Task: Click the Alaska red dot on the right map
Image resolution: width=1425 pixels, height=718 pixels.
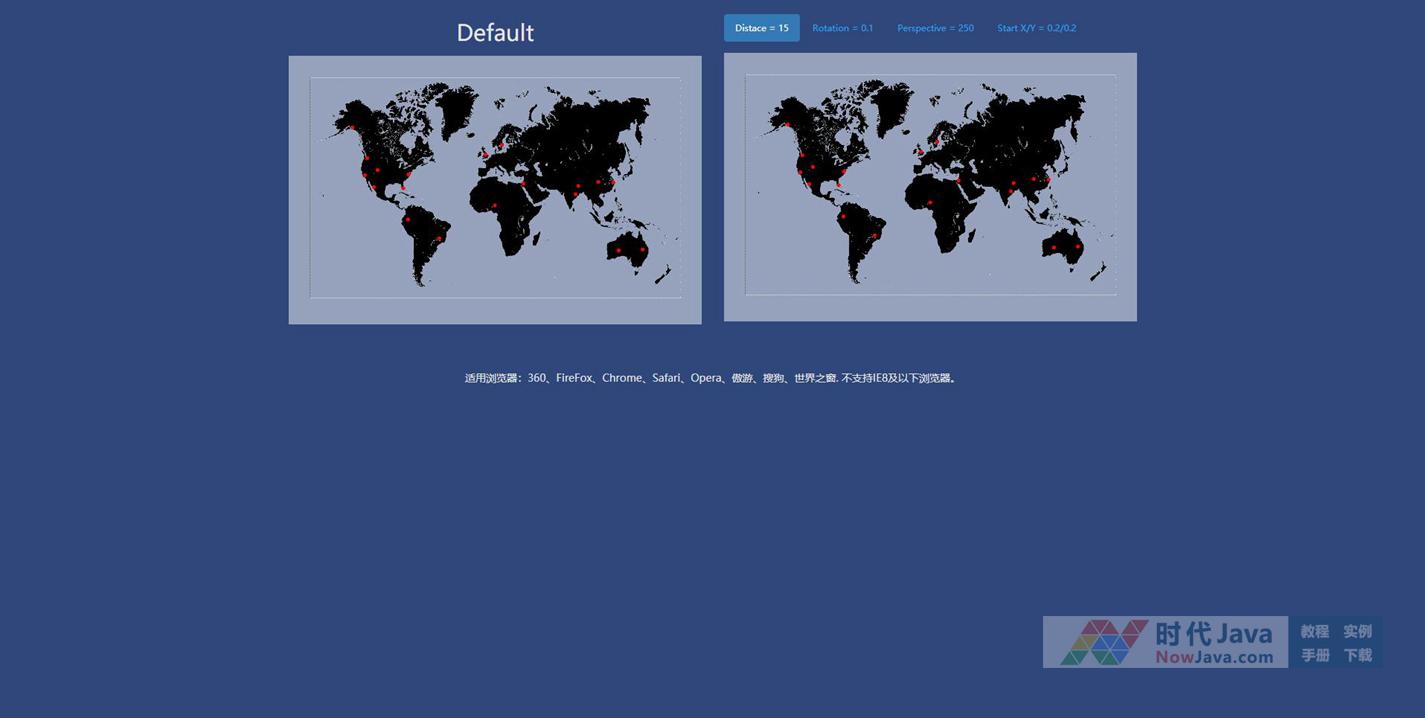Action: click(787, 125)
